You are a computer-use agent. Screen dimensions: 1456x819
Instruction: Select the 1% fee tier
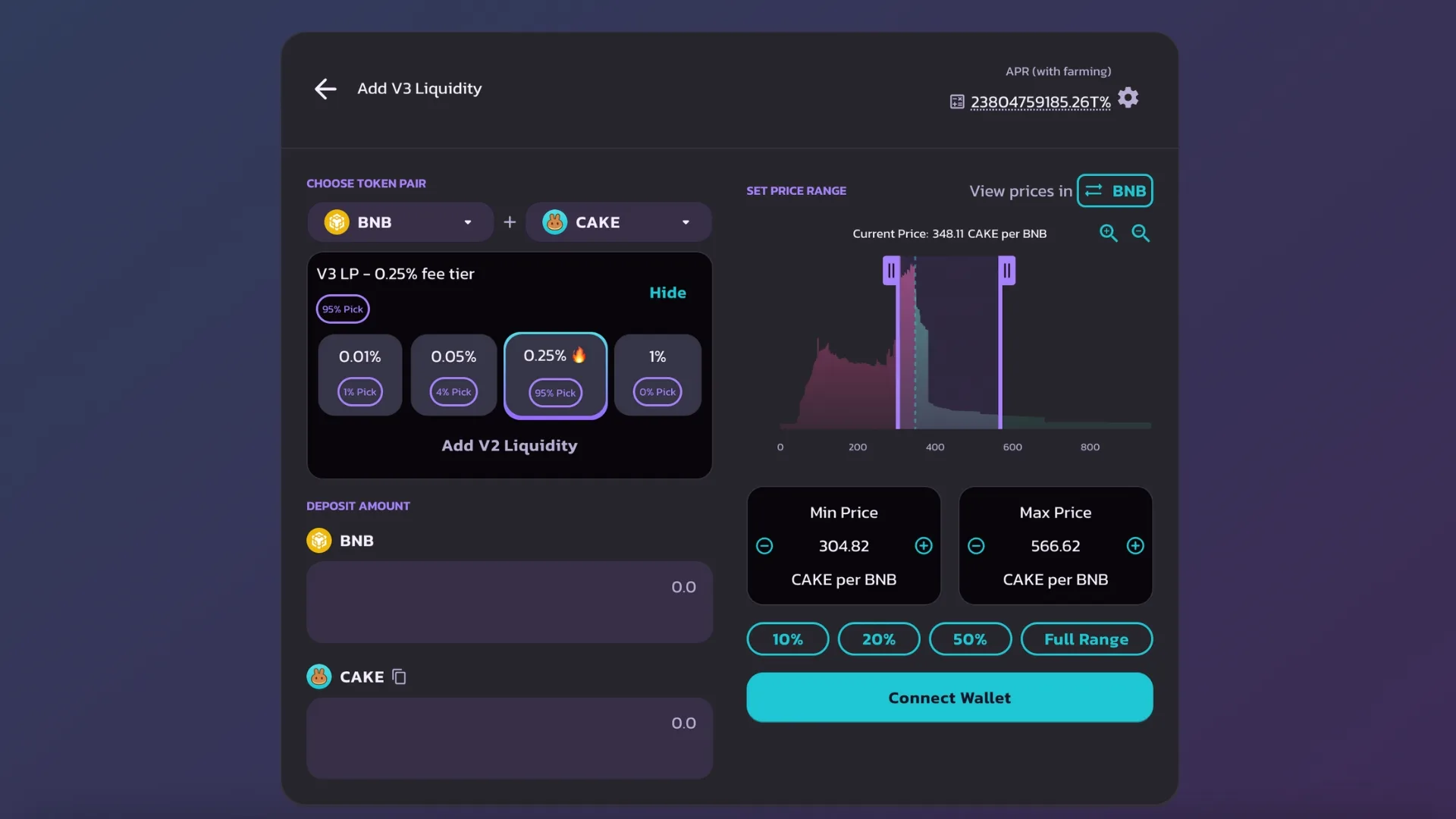coord(657,375)
